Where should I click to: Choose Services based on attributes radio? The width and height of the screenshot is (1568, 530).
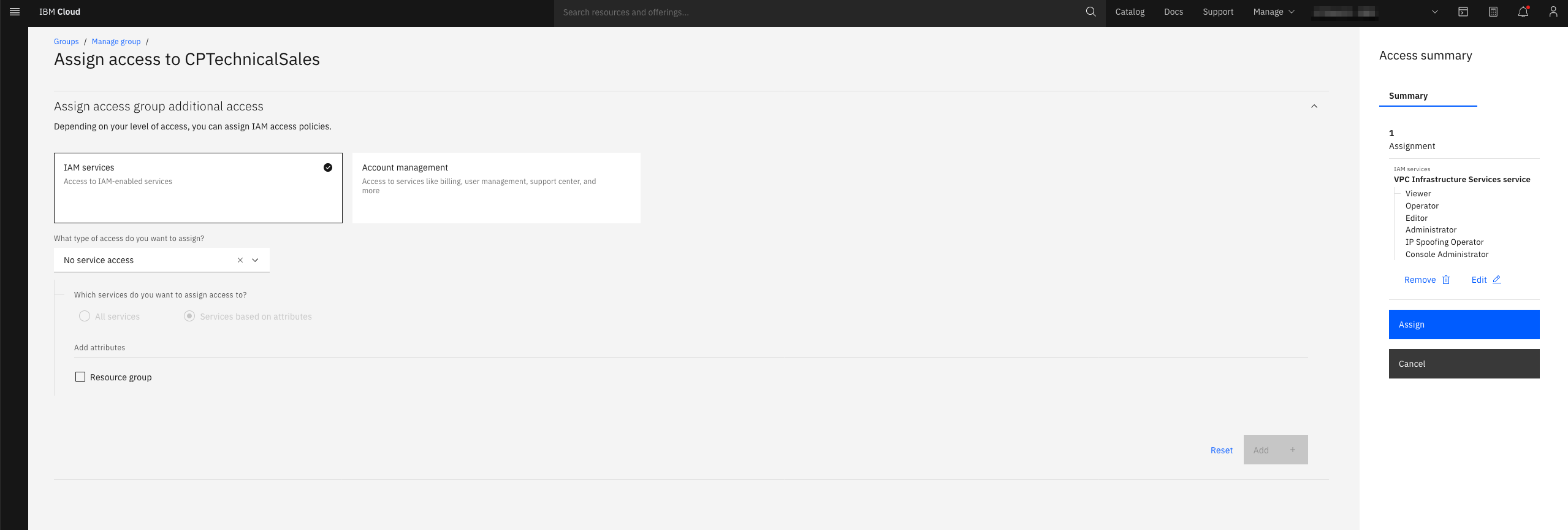pos(189,316)
